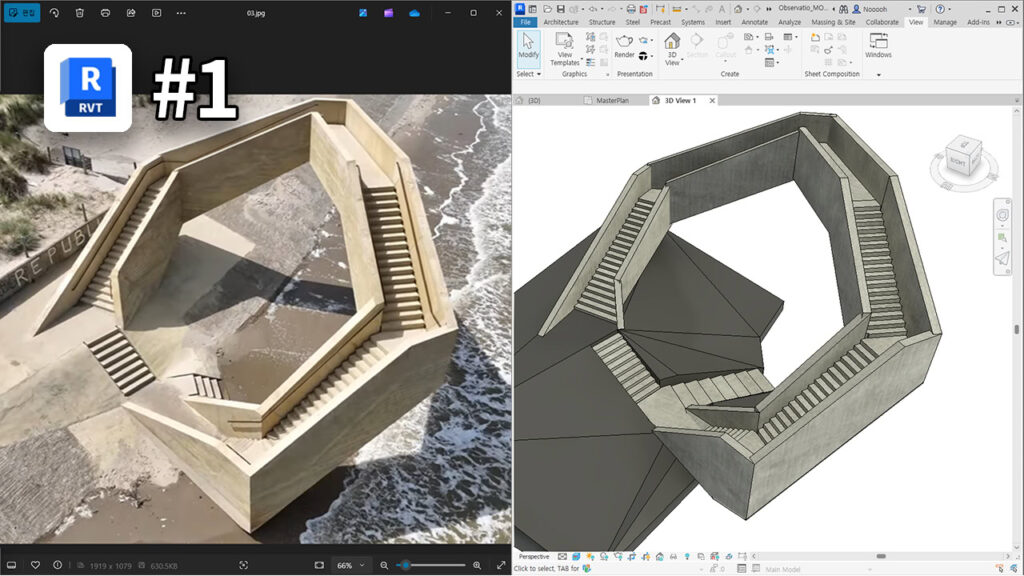Open the View Templates tool
1024x576 pixels.
[564, 46]
